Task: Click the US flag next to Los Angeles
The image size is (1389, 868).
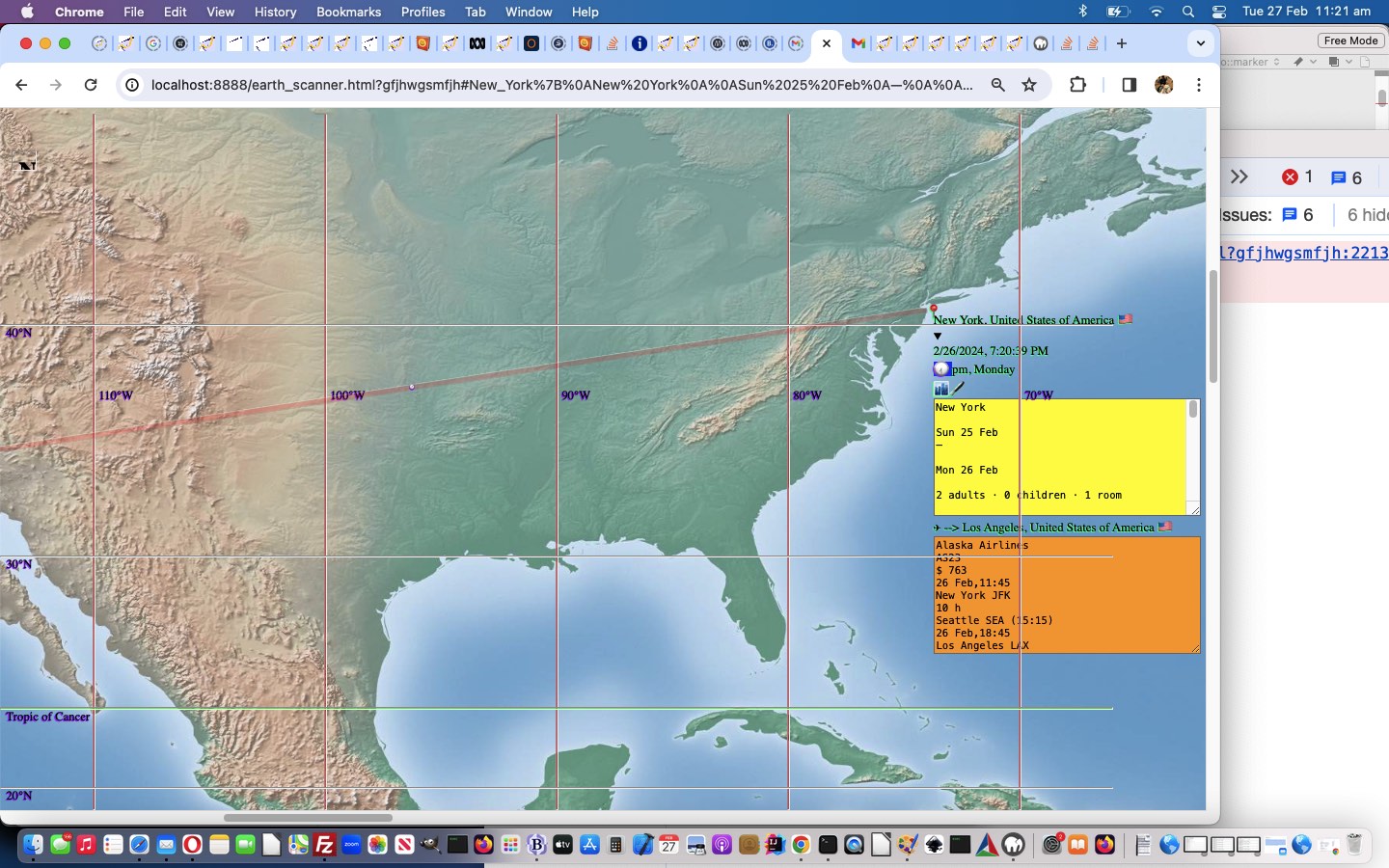Action: coord(1165,527)
